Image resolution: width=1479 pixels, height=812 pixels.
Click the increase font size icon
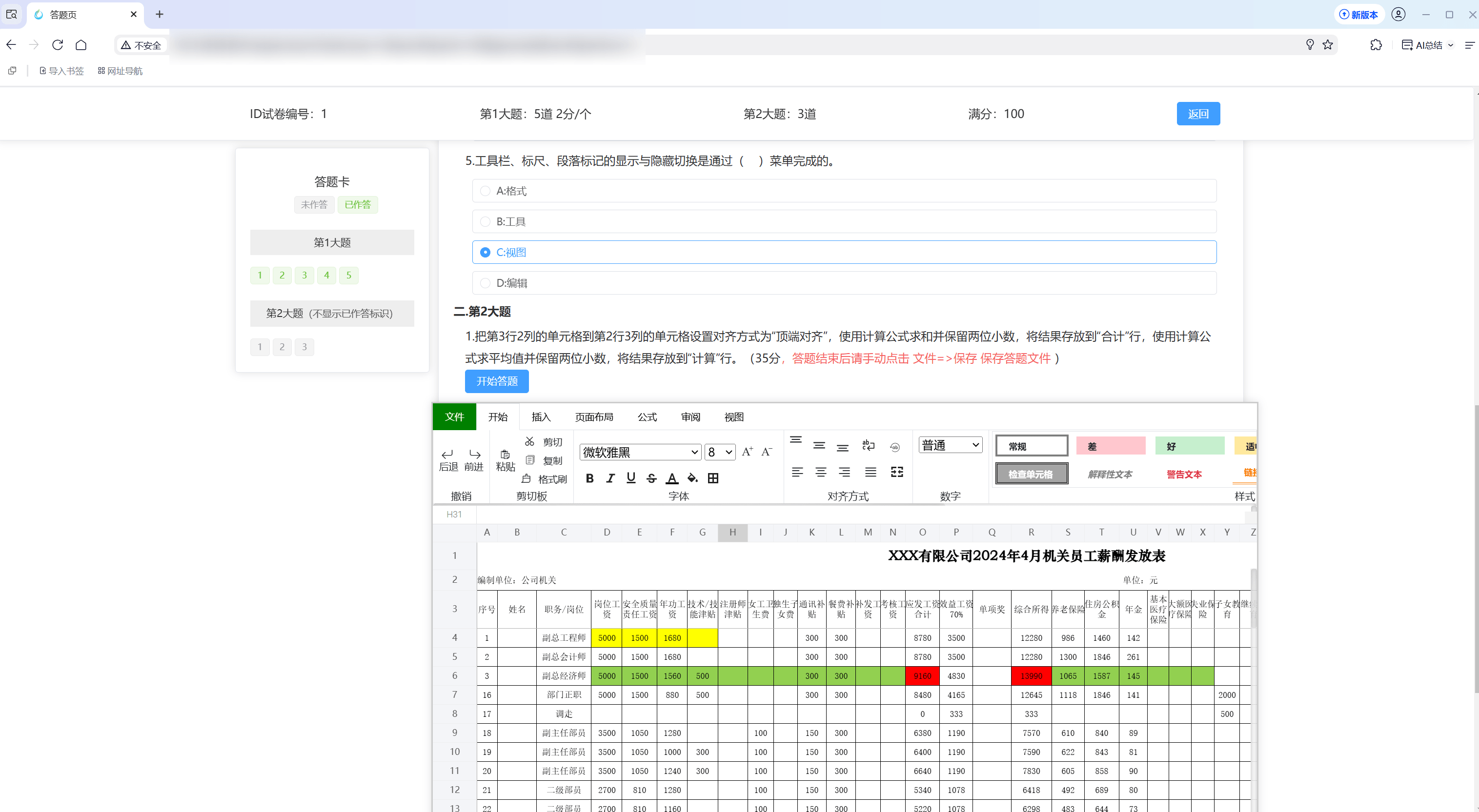747,452
